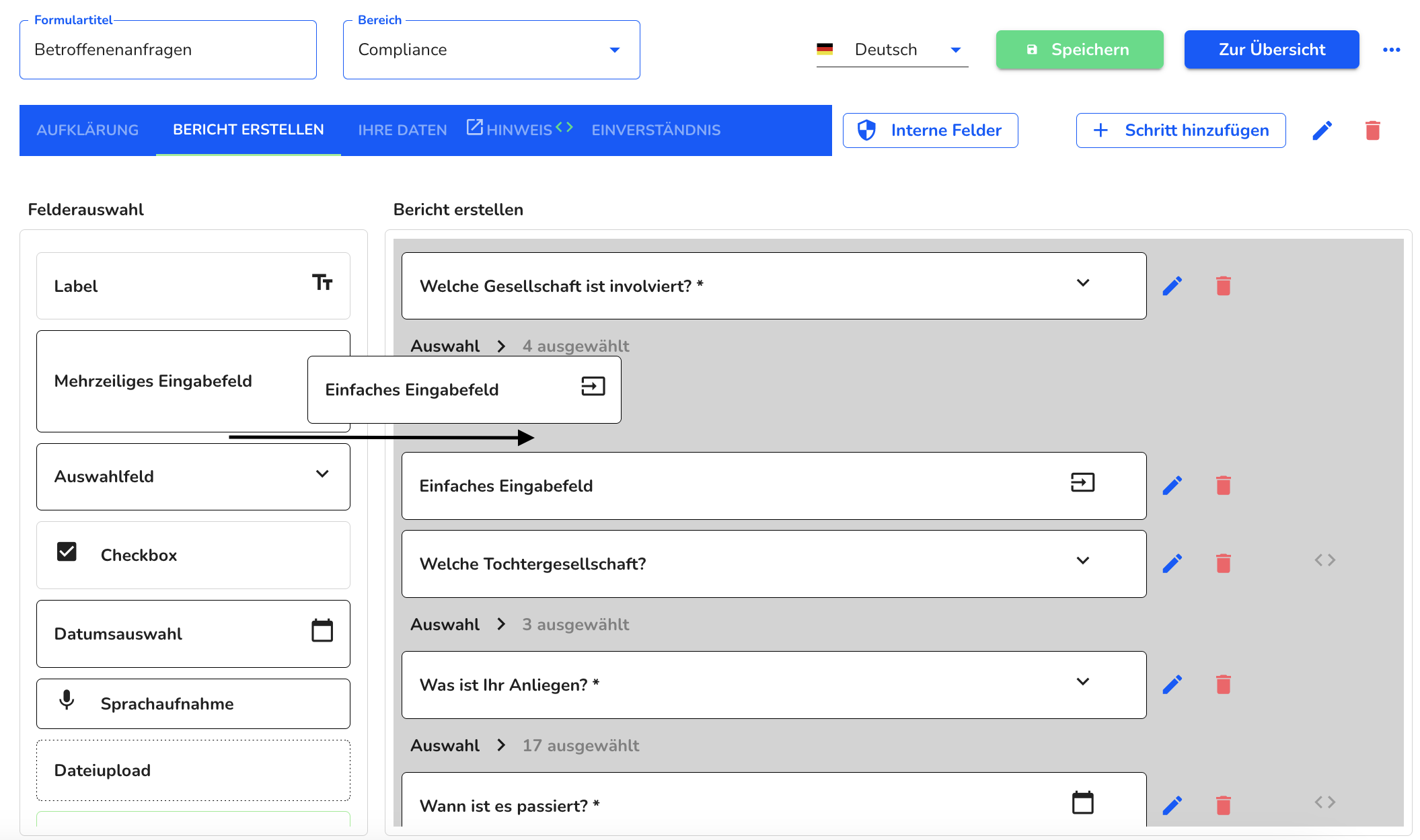Click the Formulartitel input field
Viewport: 1420px width, 840px height.
point(168,50)
